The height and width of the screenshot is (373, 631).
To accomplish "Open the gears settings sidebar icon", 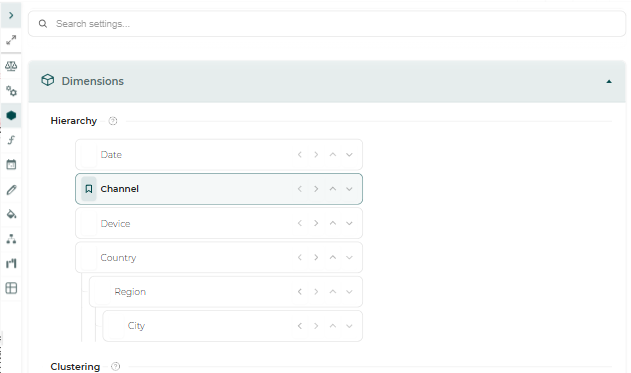I will (x=11, y=91).
